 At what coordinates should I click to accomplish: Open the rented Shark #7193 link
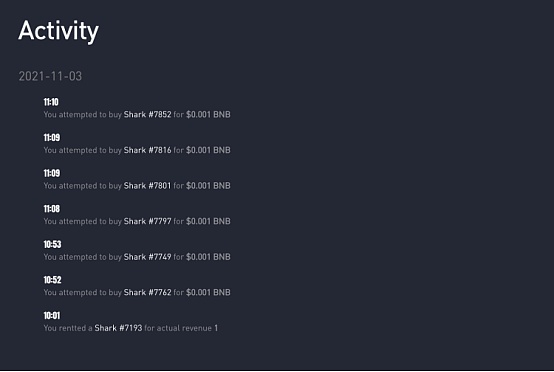point(118,328)
